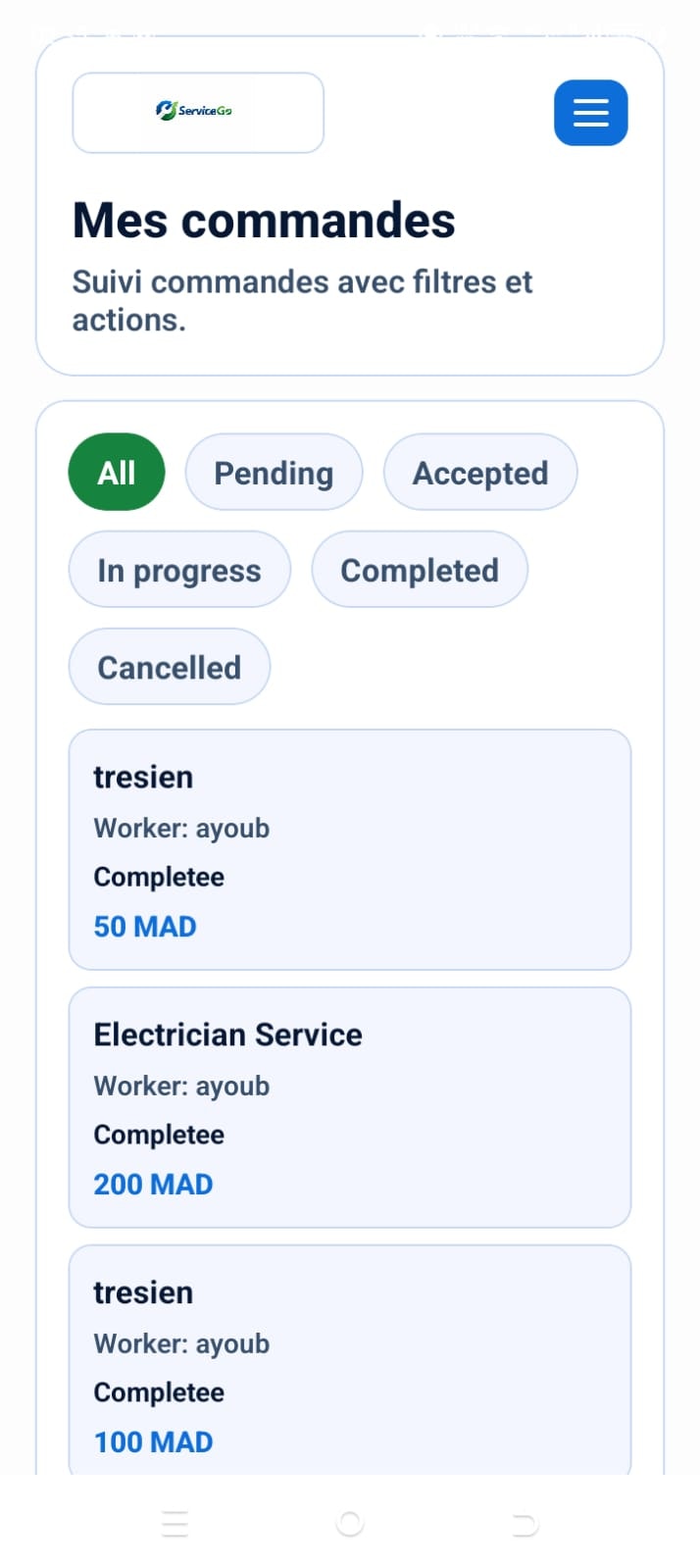Click the 50 MAD price link
Viewport: 700px width, 1568px height.
[x=144, y=926]
